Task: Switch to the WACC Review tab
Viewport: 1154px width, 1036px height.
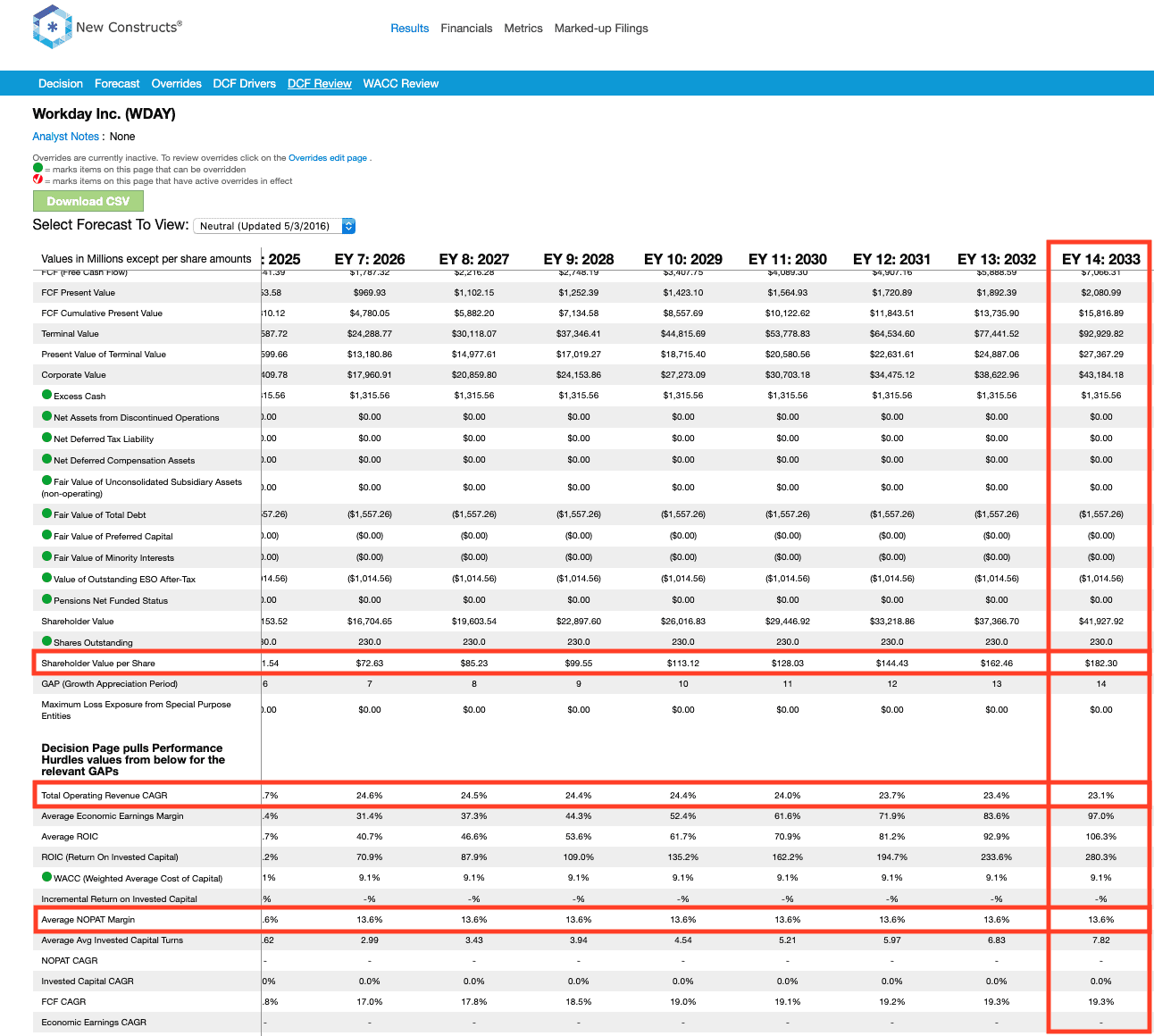Action: 401,84
